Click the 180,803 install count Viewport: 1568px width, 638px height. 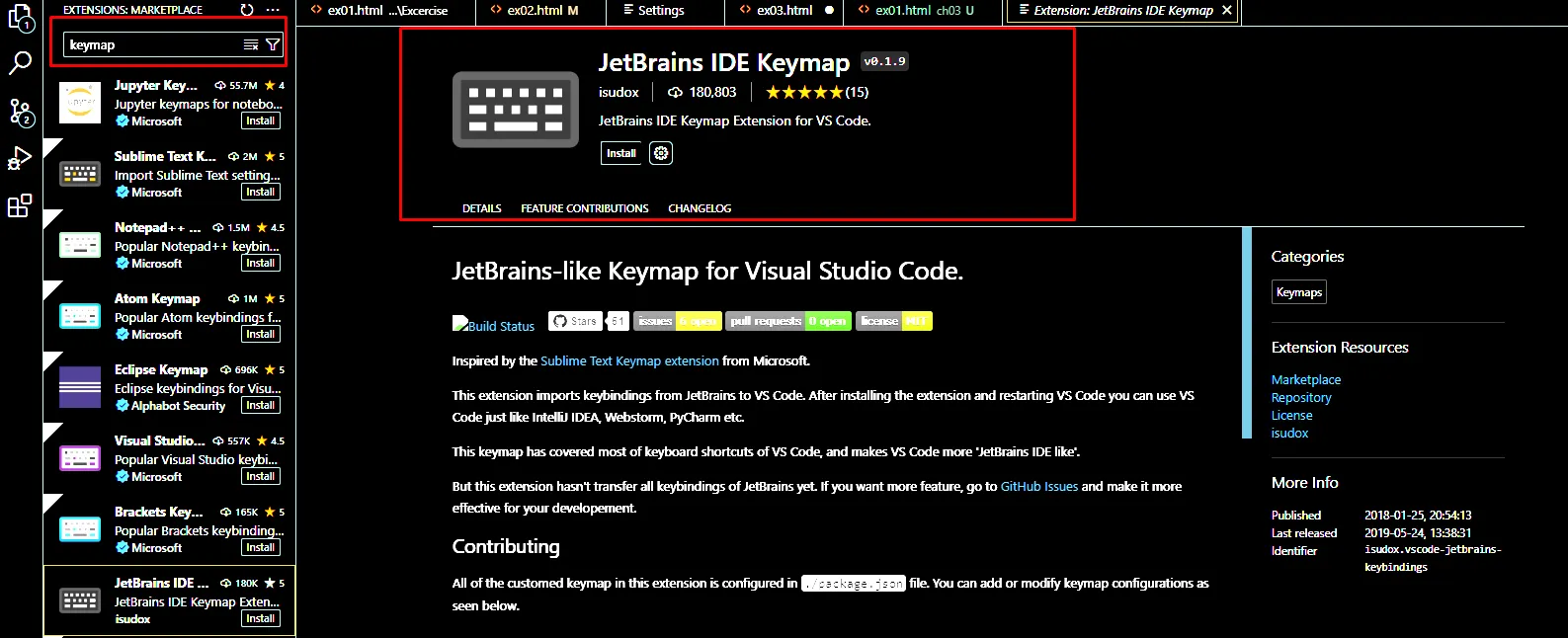tap(702, 92)
